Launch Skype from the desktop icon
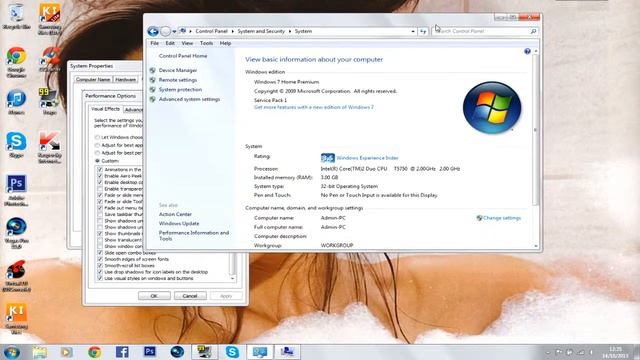Image resolution: width=640 pixels, height=360 pixels. (x=16, y=145)
